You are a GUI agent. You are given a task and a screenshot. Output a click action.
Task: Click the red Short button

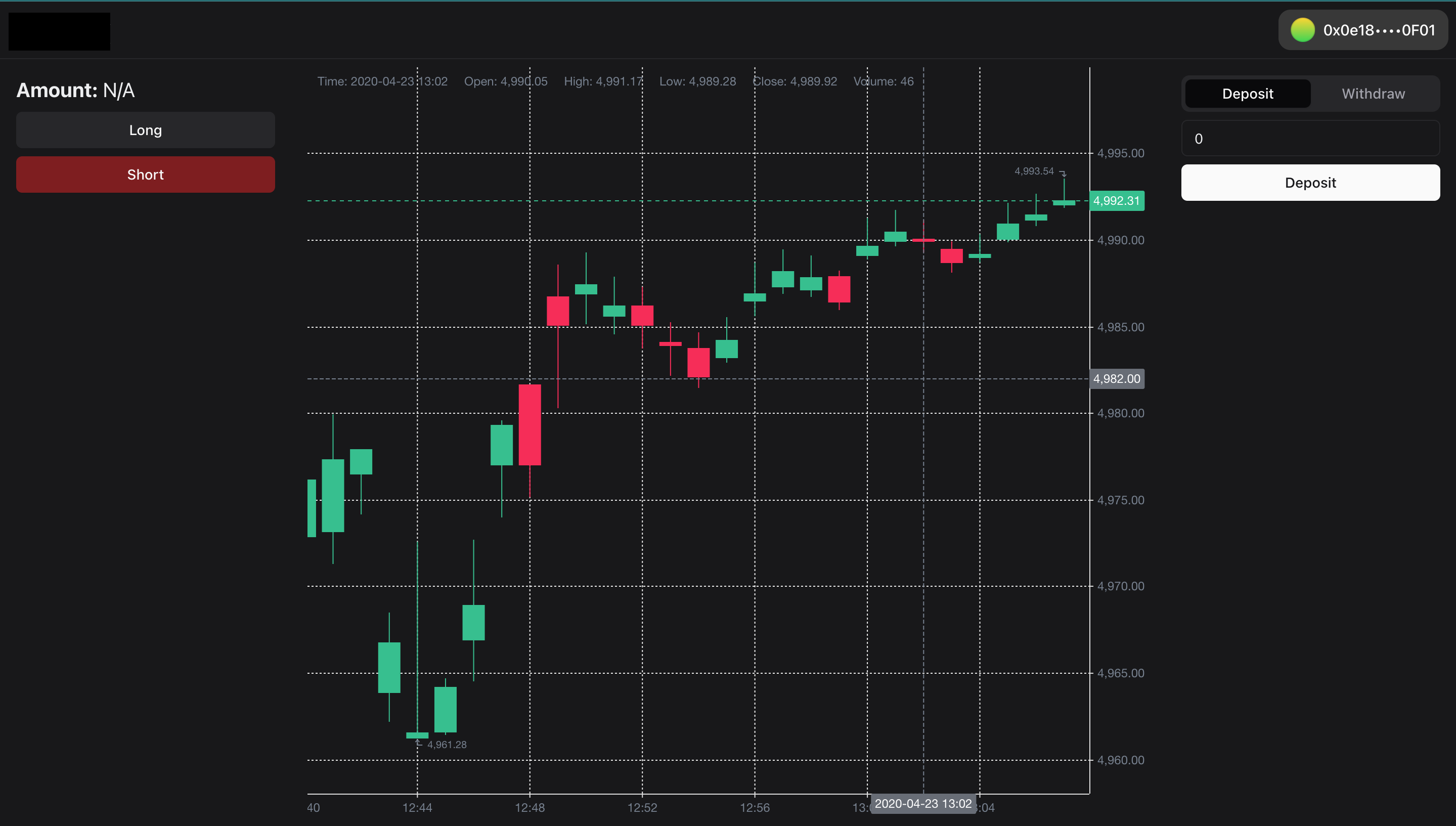pyautogui.click(x=145, y=175)
